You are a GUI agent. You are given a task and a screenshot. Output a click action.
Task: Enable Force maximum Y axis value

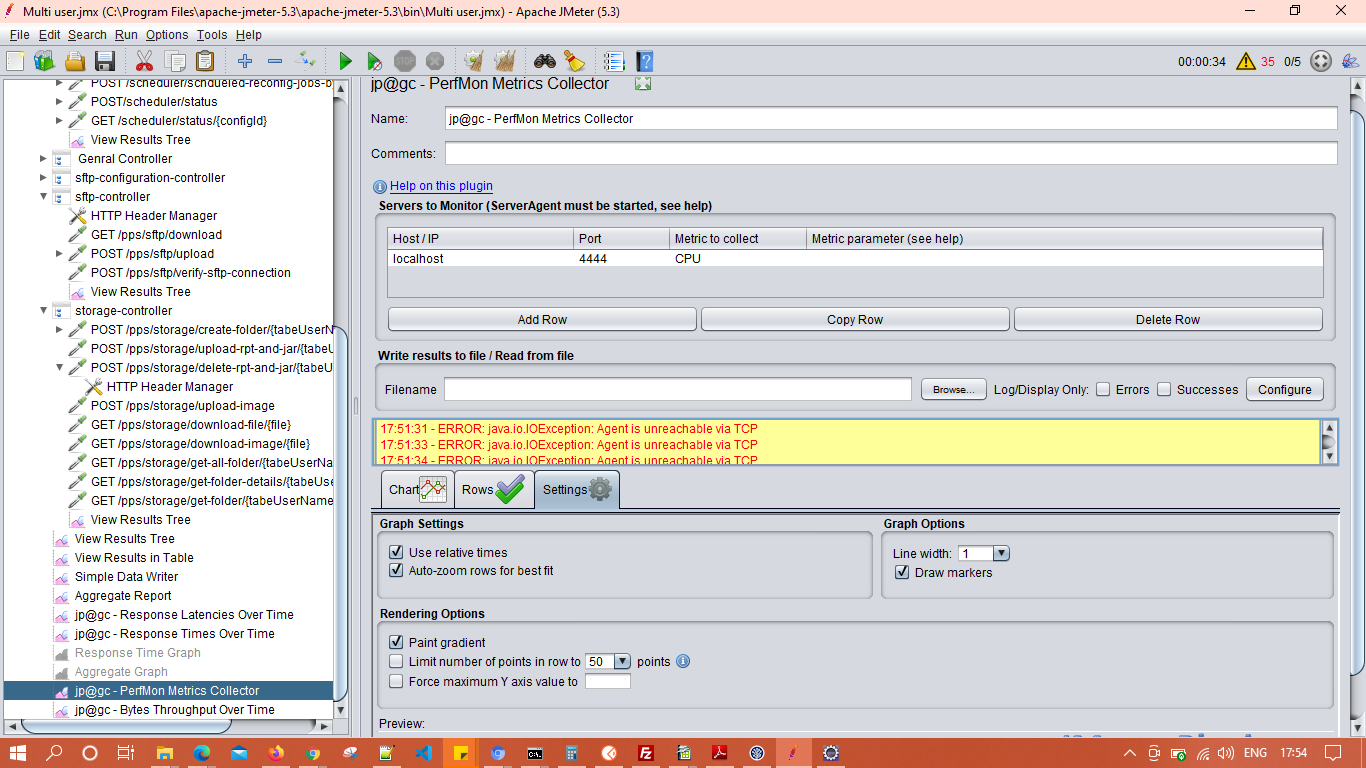tap(396, 682)
